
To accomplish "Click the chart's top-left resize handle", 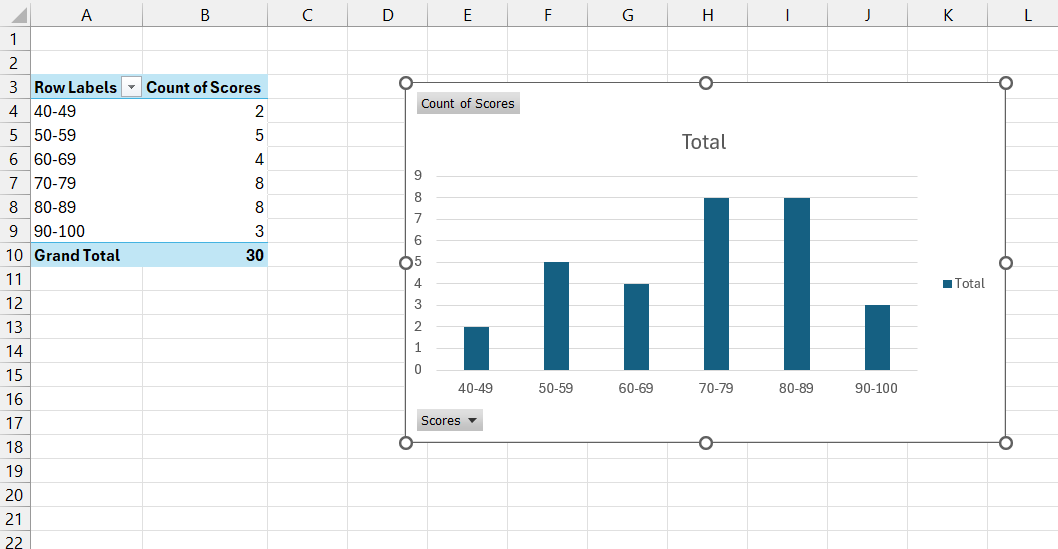I will (406, 83).
